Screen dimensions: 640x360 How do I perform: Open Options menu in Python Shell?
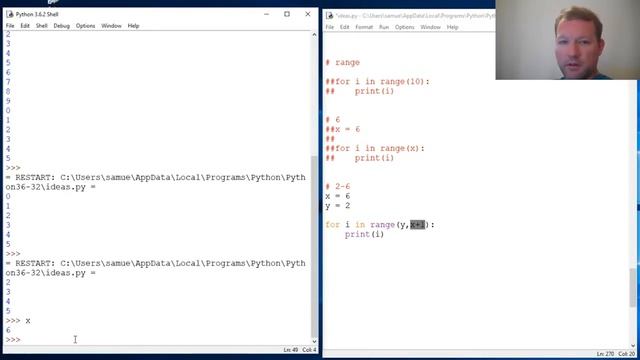click(85, 26)
